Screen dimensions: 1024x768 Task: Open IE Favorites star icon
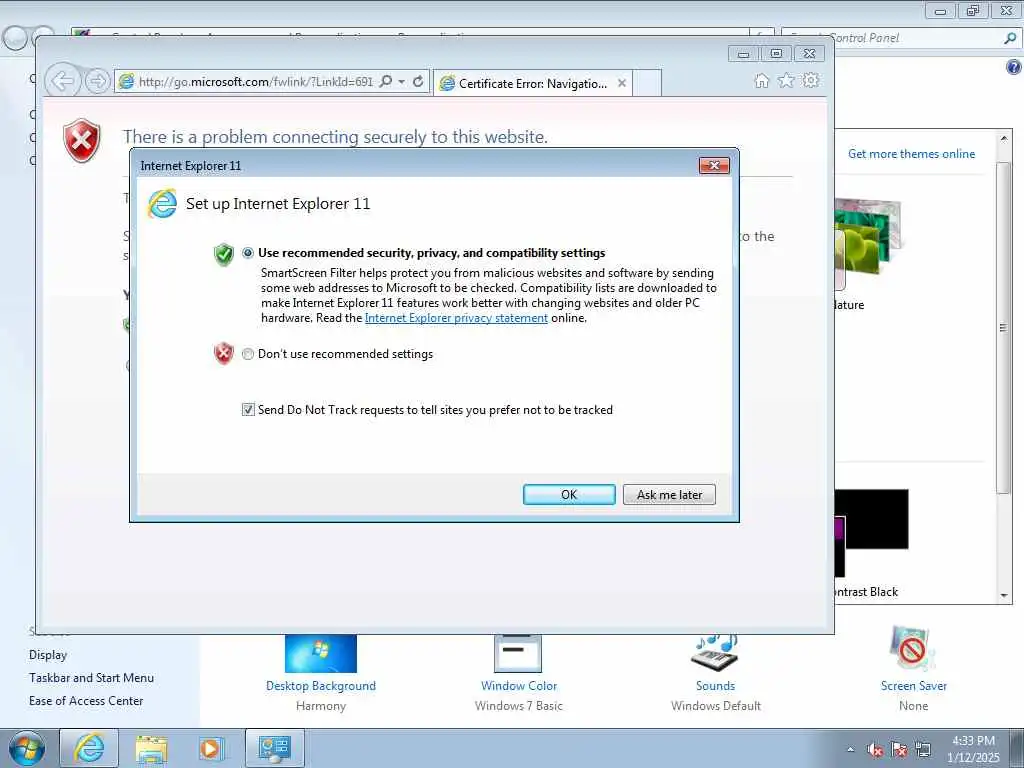tap(786, 80)
